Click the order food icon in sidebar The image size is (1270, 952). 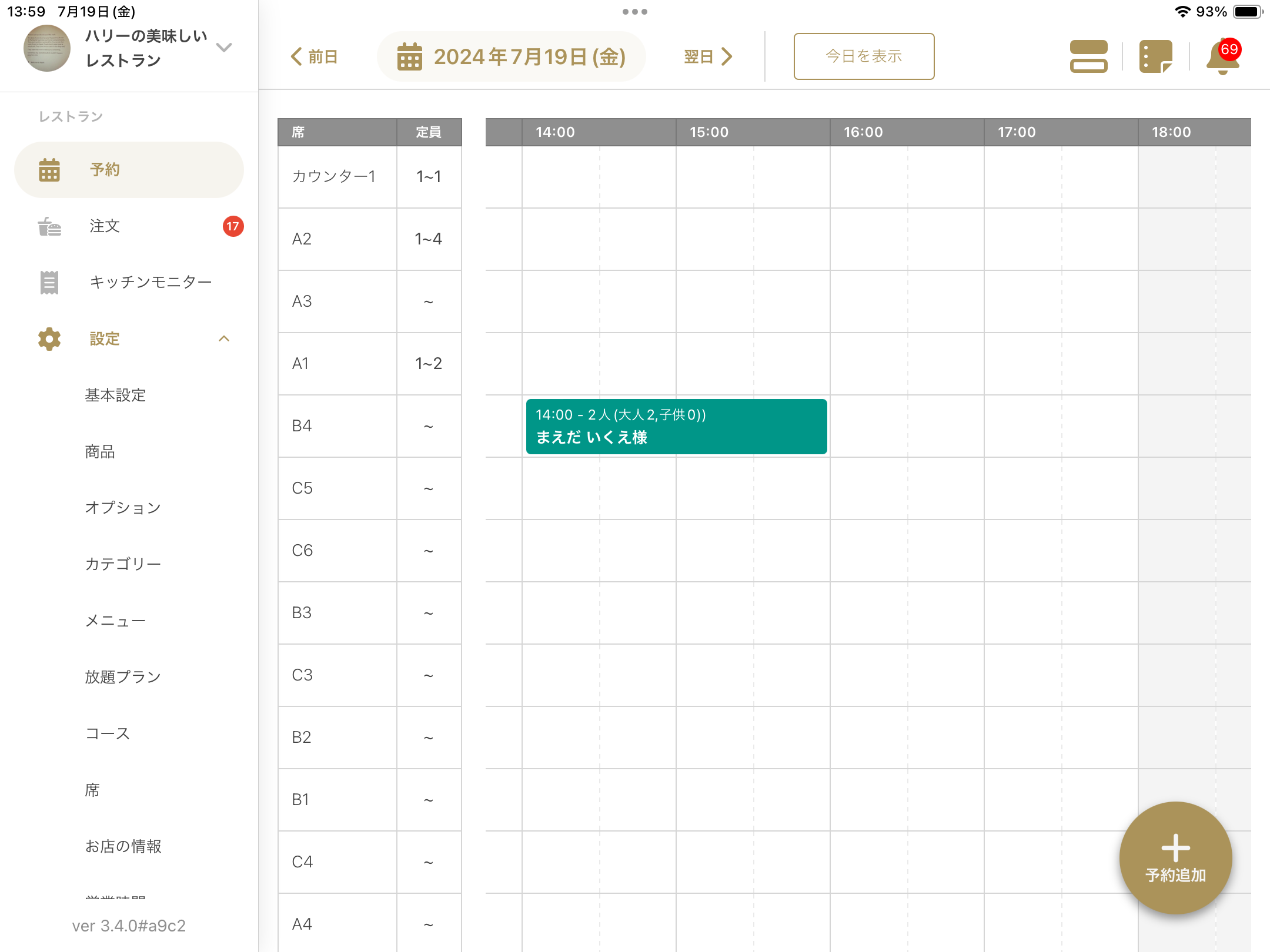[49, 226]
